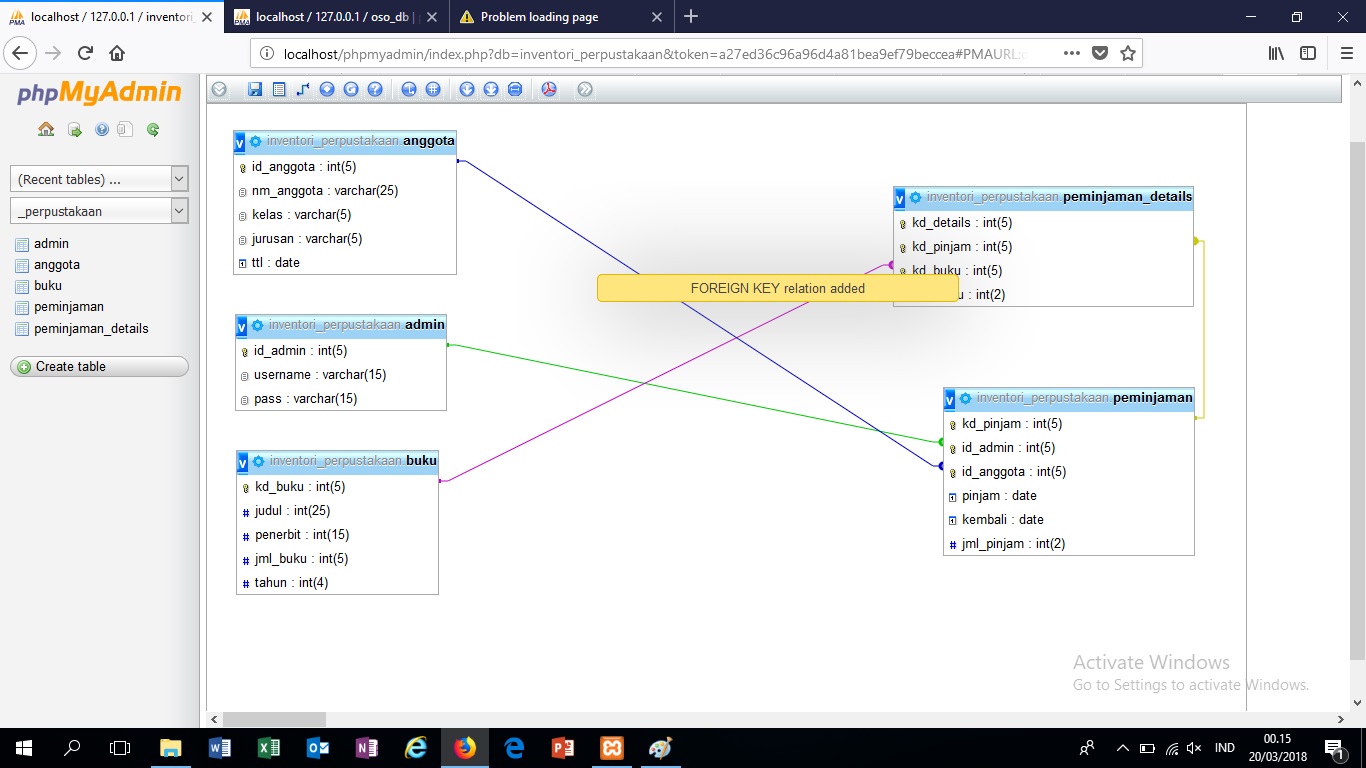Screen dimensions: 1366x768
Task: Export the schema using the PDF icon
Action: (x=549, y=89)
